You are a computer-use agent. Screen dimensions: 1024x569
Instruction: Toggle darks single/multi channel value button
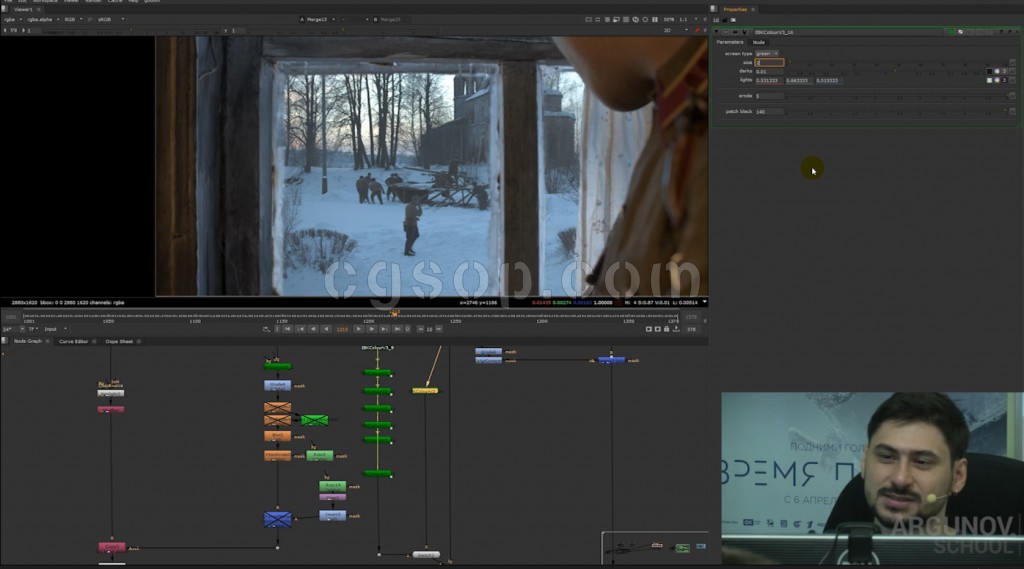tap(1004, 71)
